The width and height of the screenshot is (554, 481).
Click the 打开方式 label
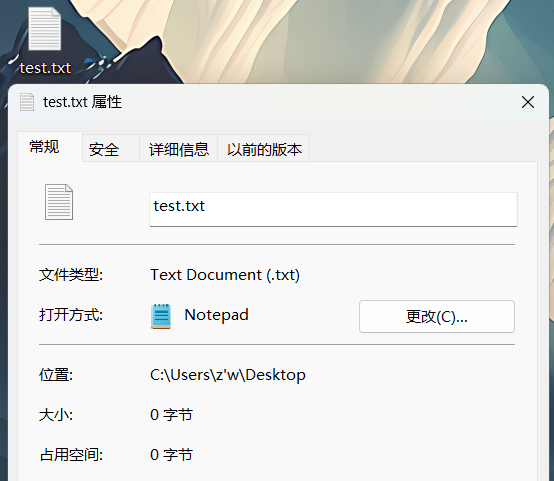(71, 315)
